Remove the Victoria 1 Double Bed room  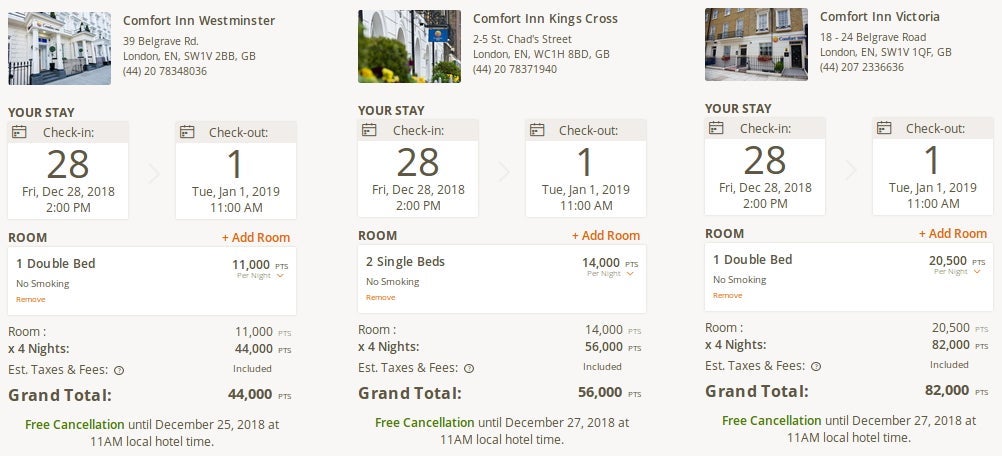click(727, 295)
